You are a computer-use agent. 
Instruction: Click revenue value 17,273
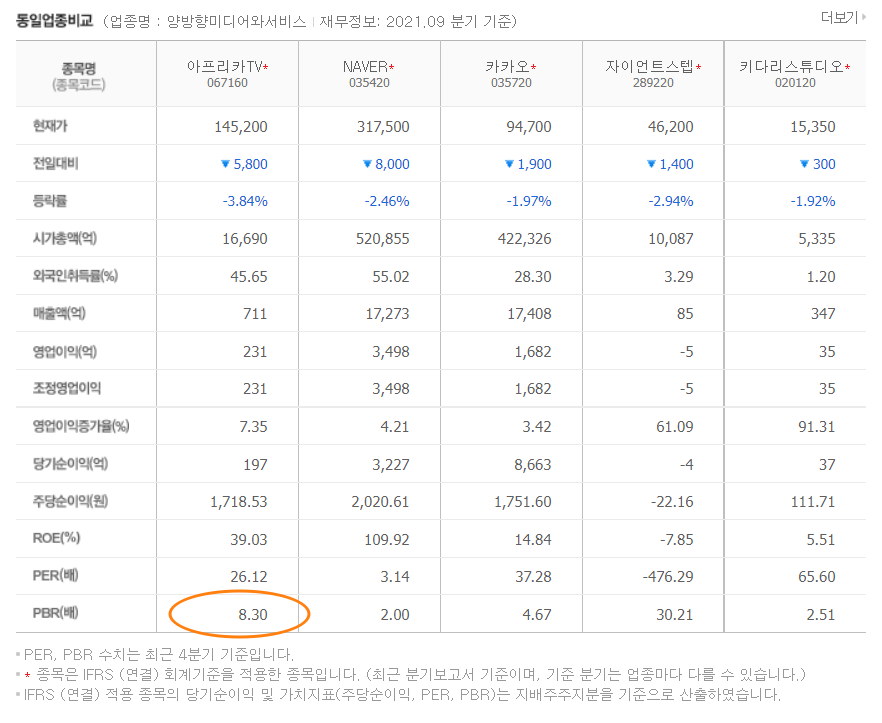388,314
